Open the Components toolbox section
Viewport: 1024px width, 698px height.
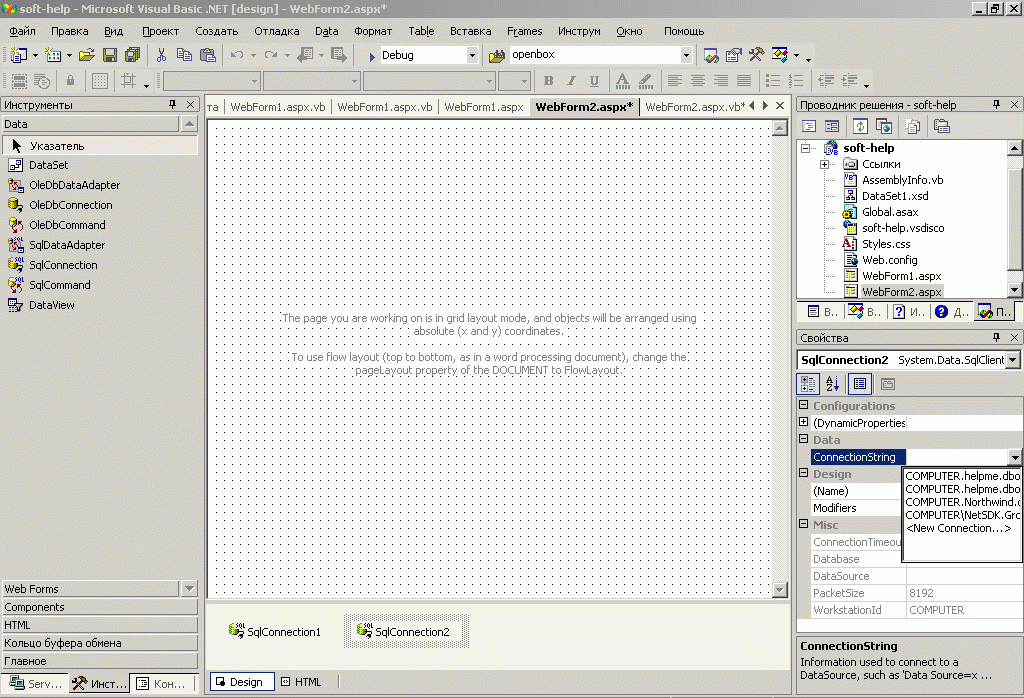pos(99,607)
